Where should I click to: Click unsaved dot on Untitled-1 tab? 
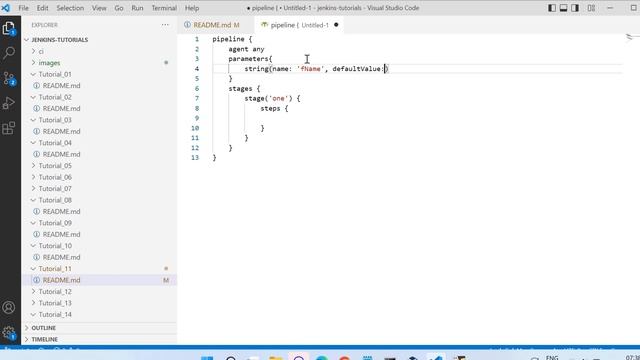click(336, 25)
